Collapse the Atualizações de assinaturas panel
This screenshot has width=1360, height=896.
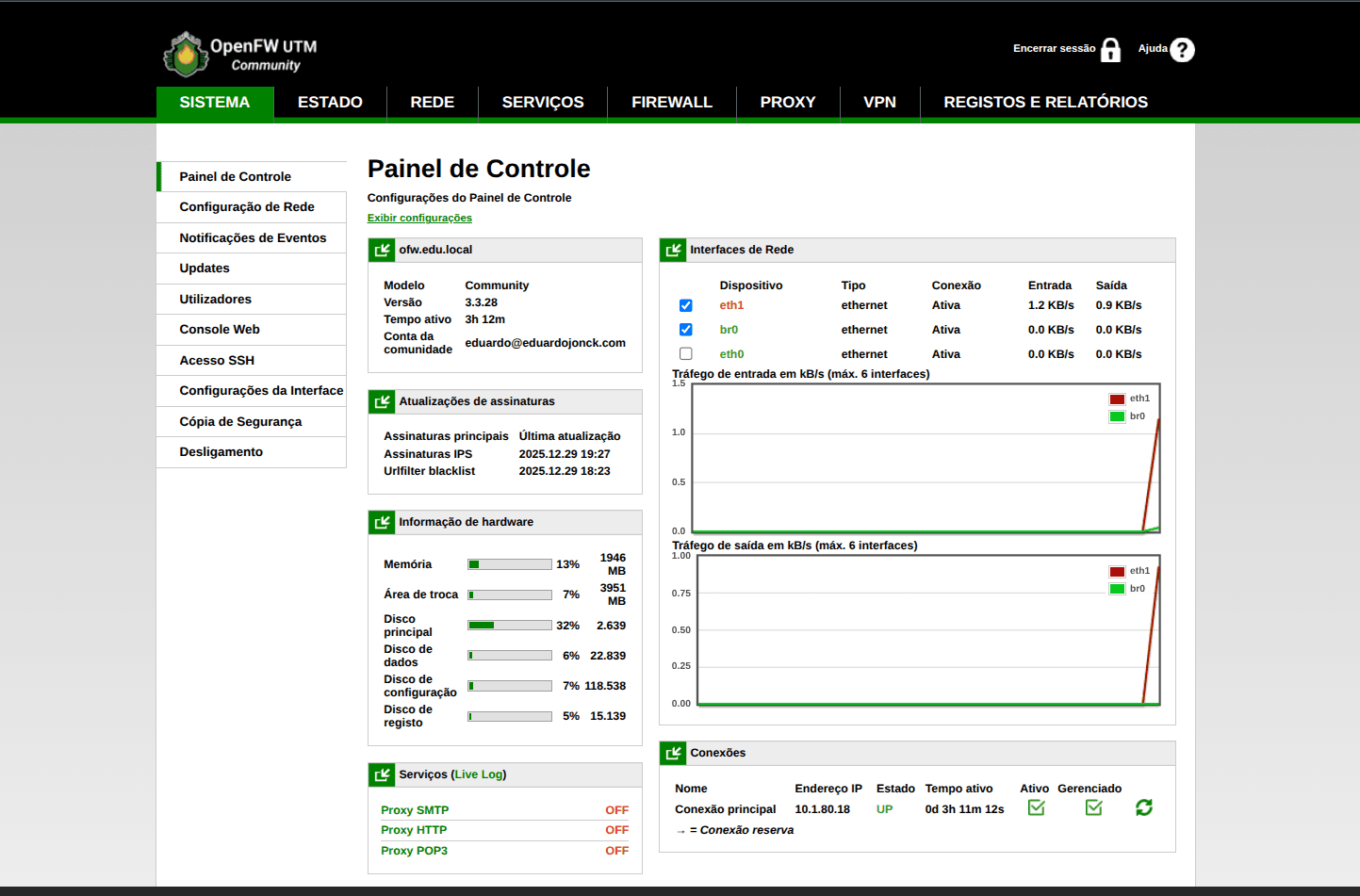point(382,401)
